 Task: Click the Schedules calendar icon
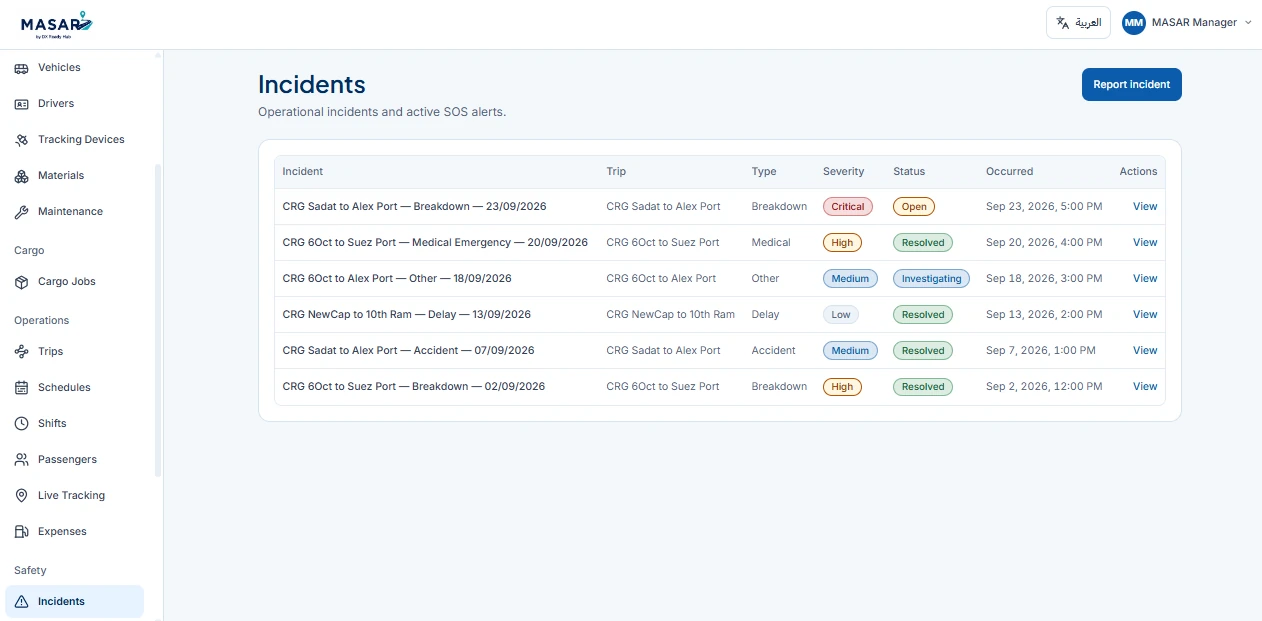pos(21,388)
